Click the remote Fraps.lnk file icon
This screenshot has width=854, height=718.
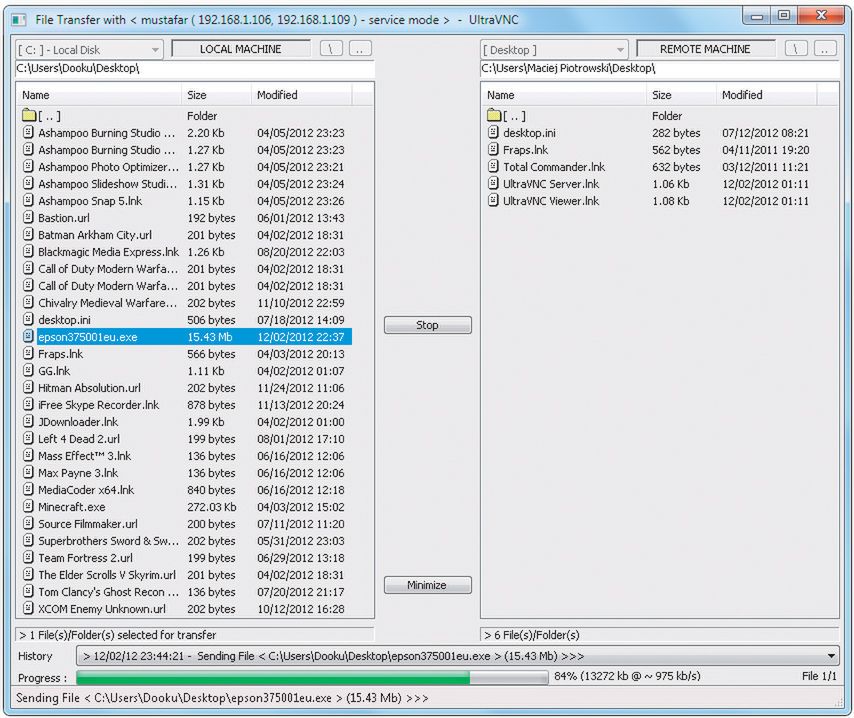pos(493,149)
